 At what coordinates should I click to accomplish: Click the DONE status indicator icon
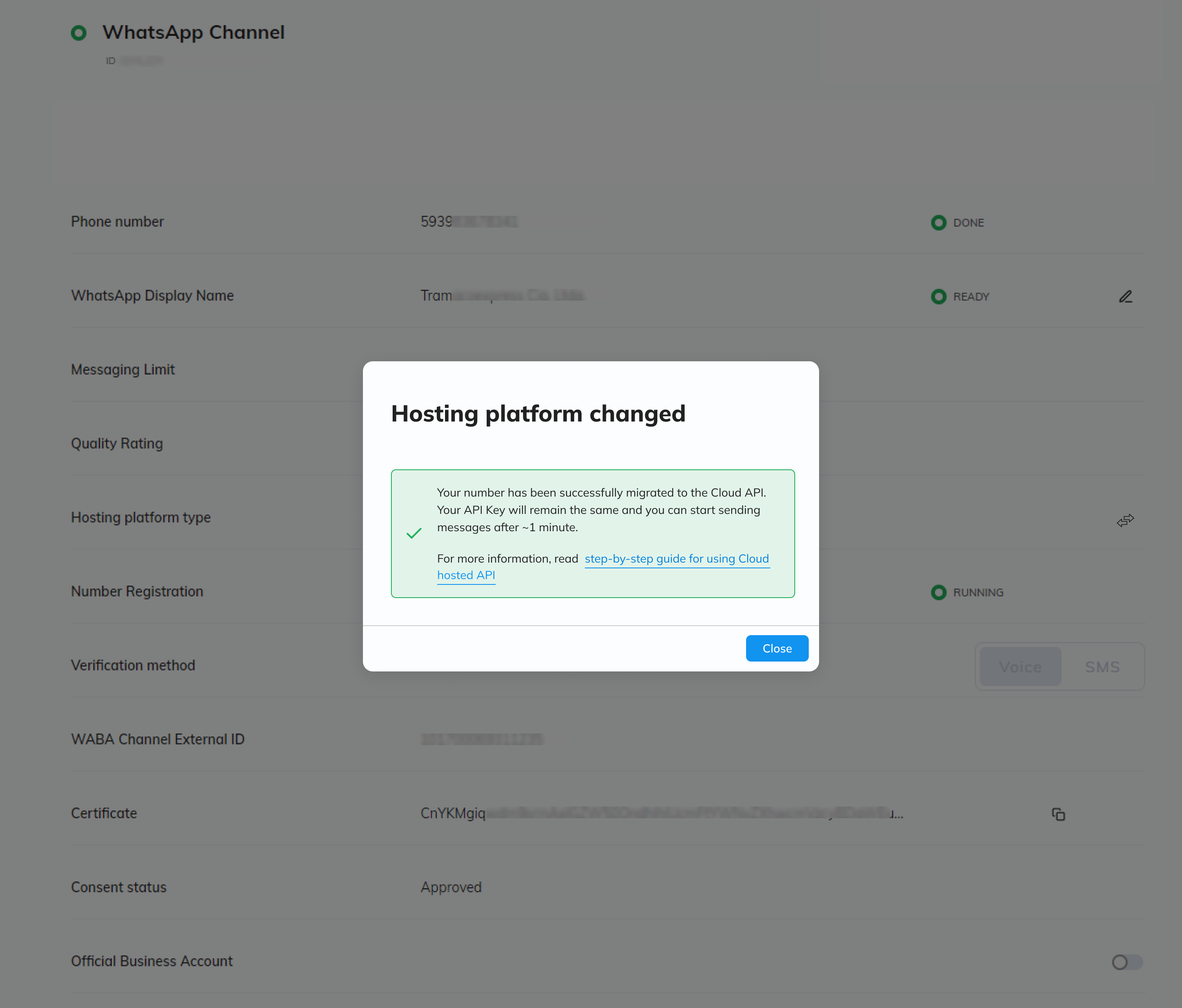point(938,222)
